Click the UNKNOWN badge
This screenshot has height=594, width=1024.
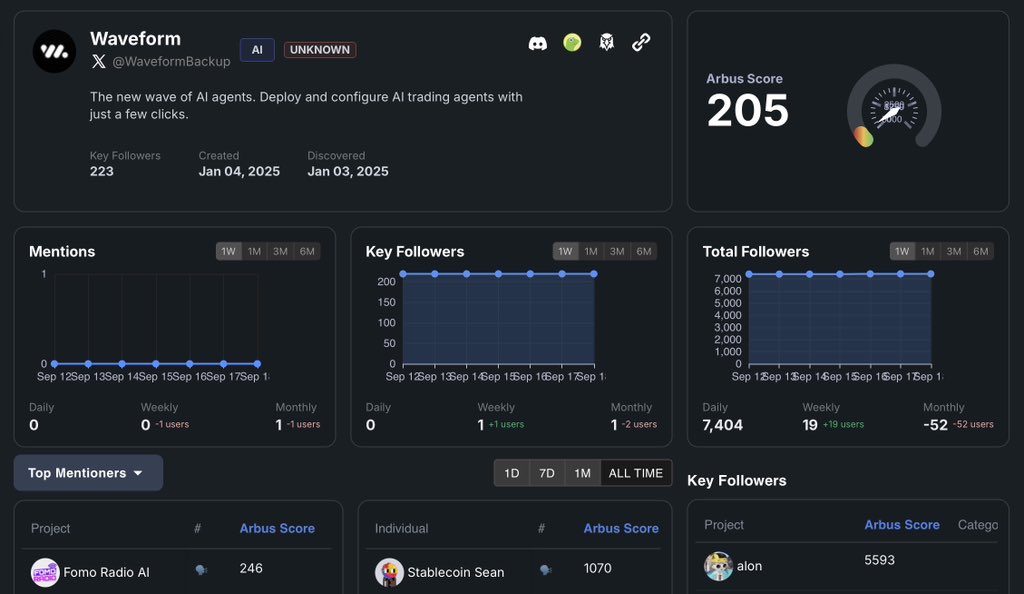(319, 49)
